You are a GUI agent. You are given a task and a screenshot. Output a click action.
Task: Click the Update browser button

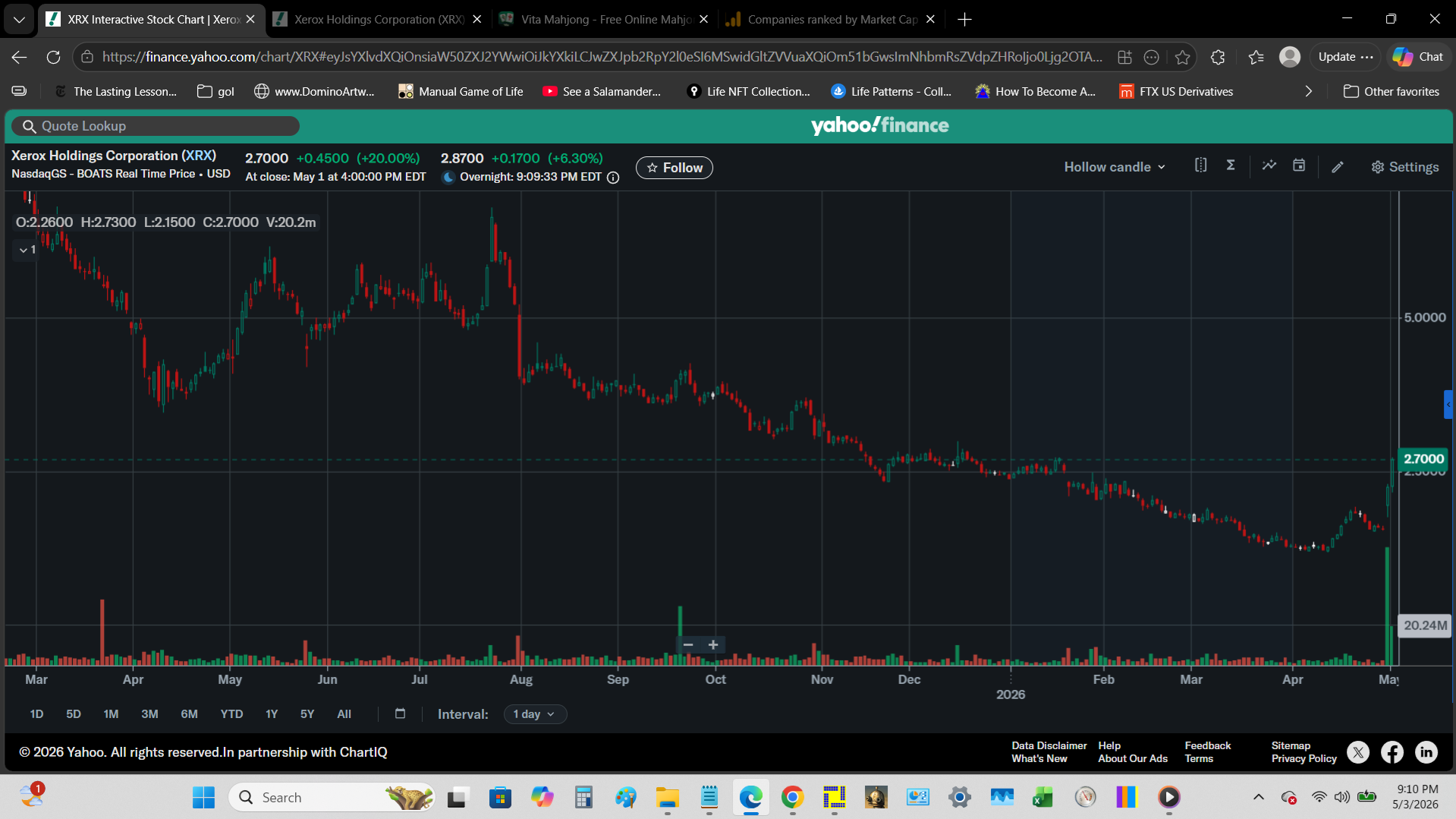click(1345, 57)
